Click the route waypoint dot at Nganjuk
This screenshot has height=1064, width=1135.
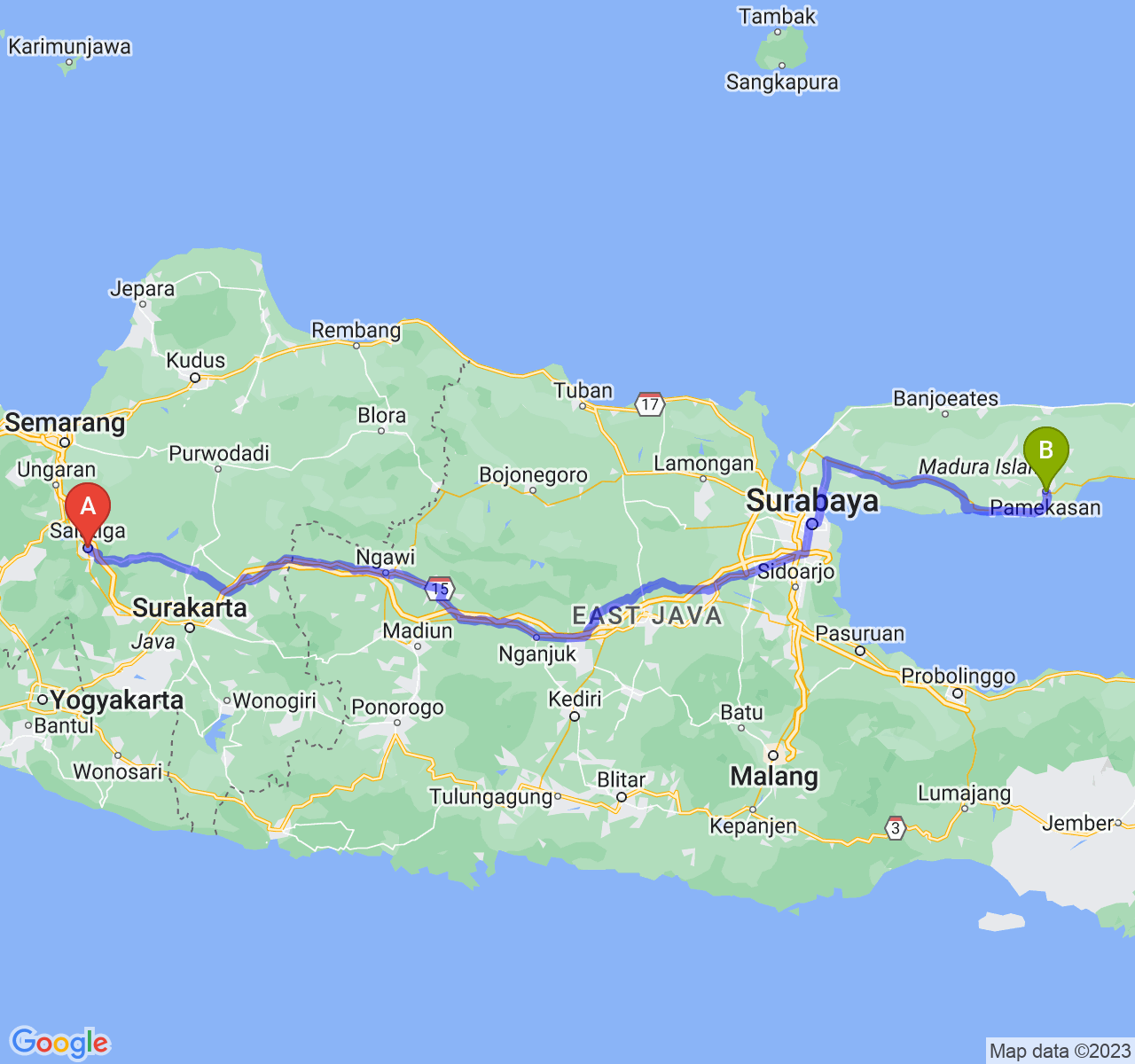536,637
